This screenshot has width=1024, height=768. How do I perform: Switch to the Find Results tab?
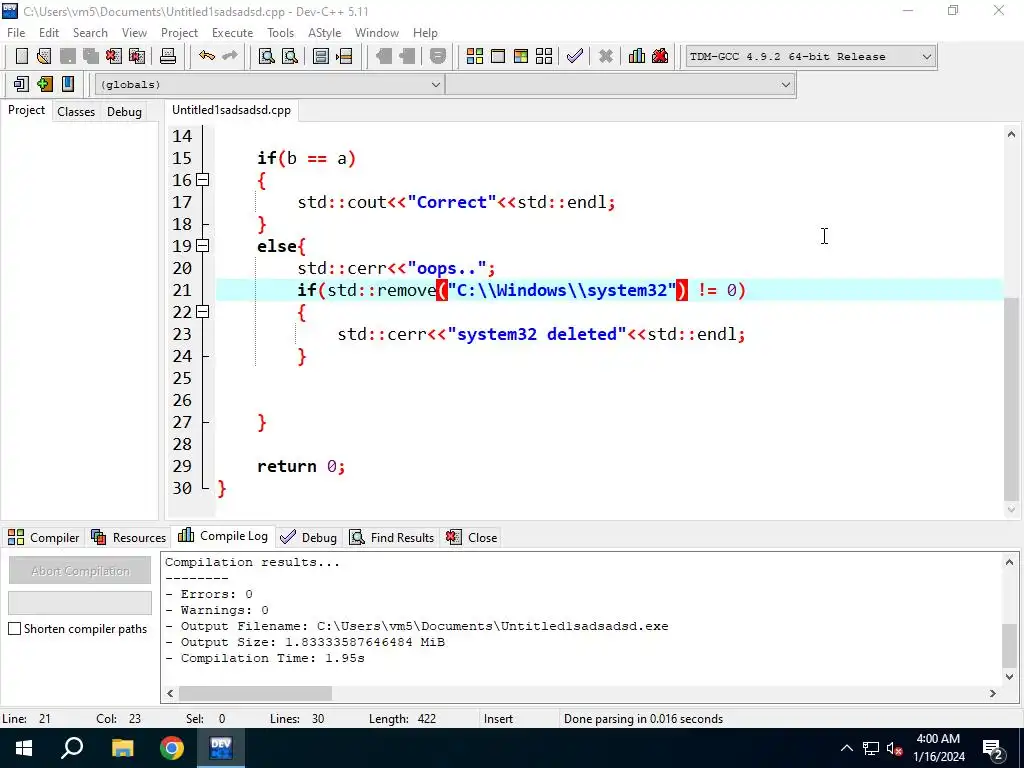(x=392, y=537)
